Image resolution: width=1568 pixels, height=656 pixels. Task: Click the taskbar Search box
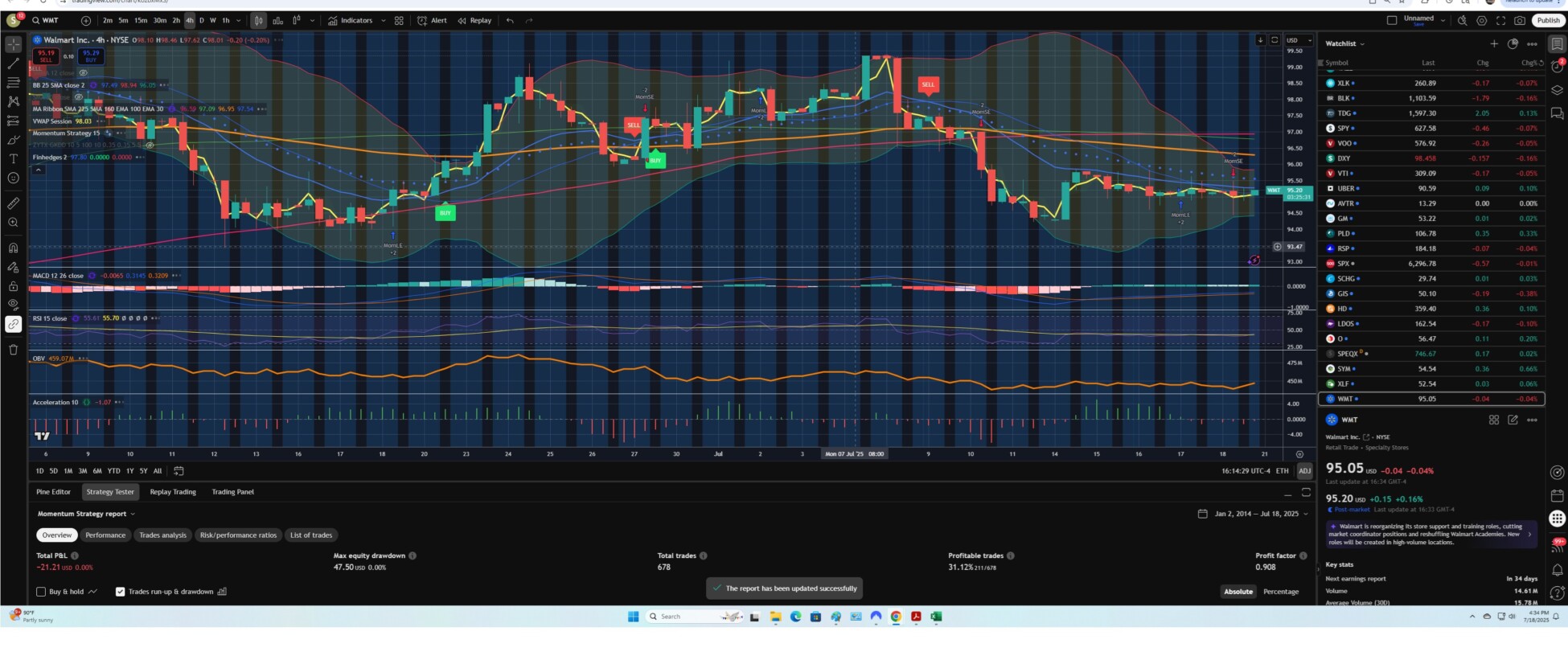tap(693, 617)
